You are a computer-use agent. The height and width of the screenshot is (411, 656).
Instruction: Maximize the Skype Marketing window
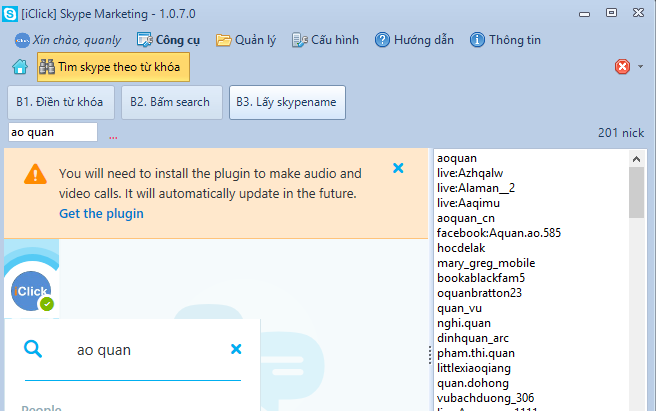[x=611, y=13]
